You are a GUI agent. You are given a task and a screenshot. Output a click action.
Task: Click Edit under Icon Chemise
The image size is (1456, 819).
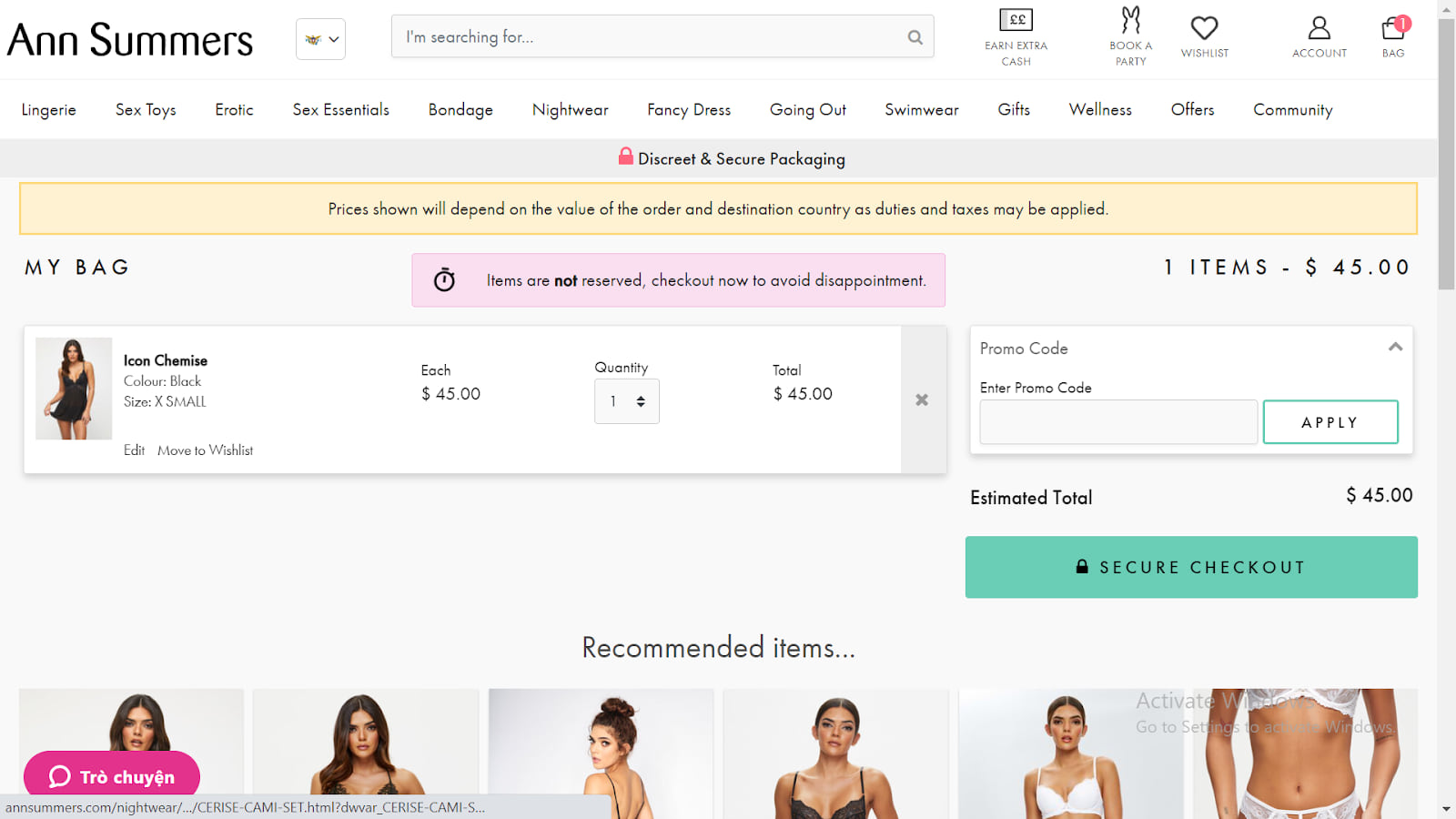[x=135, y=450]
